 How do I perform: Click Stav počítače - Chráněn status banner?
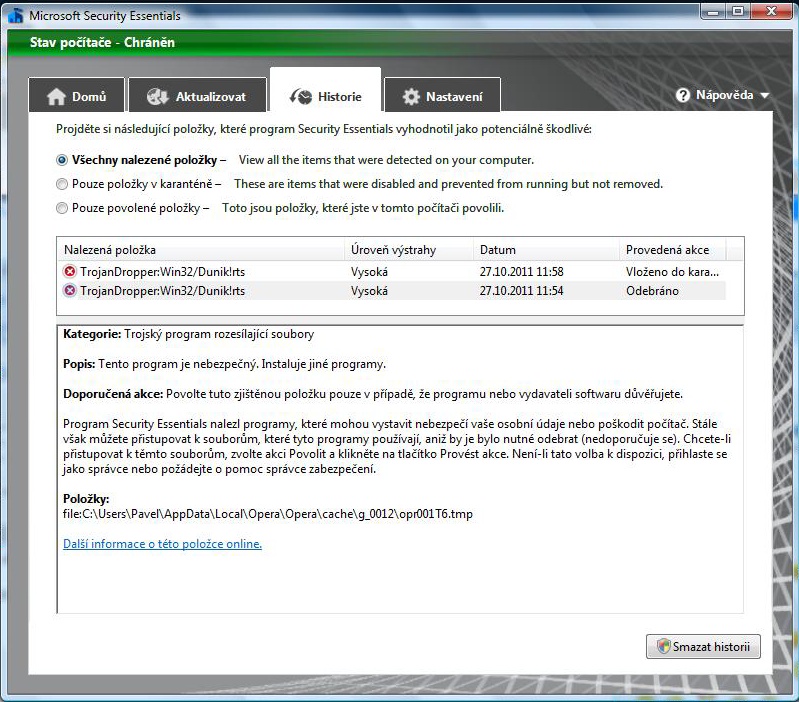[x=102, y=42]
